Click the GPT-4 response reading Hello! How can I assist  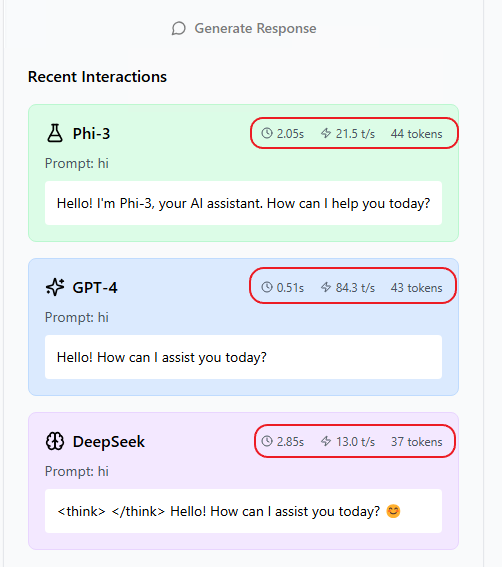click(243, 357)
